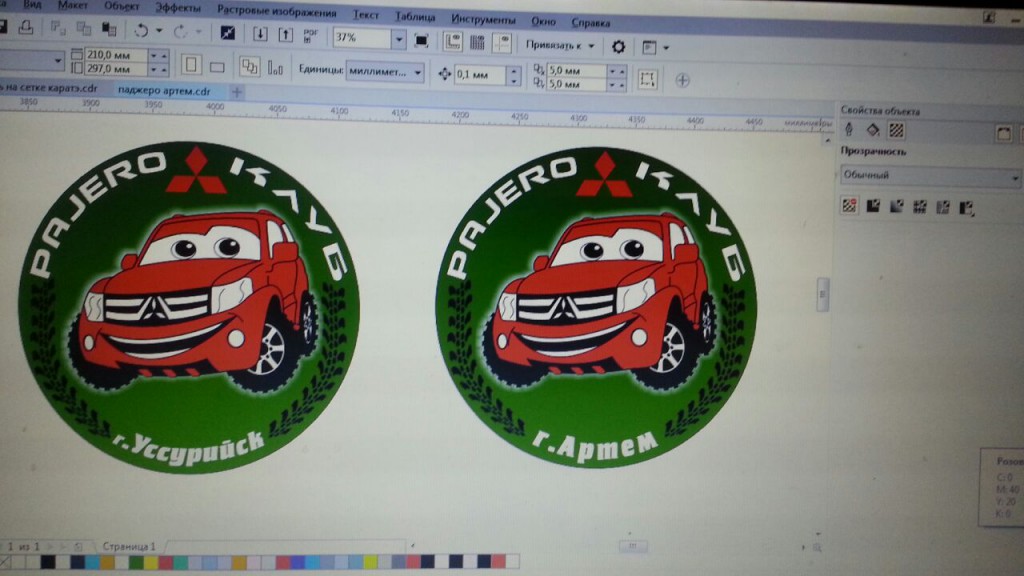Select the No transparency option

[x=849, y=207]
